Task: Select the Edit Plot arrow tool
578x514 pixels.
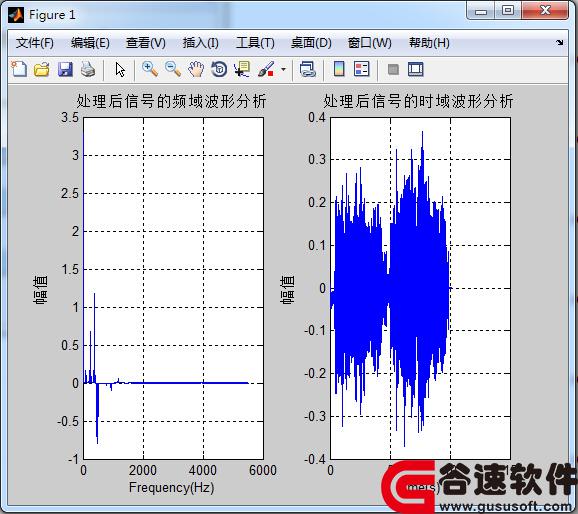Action: [120, 69]
